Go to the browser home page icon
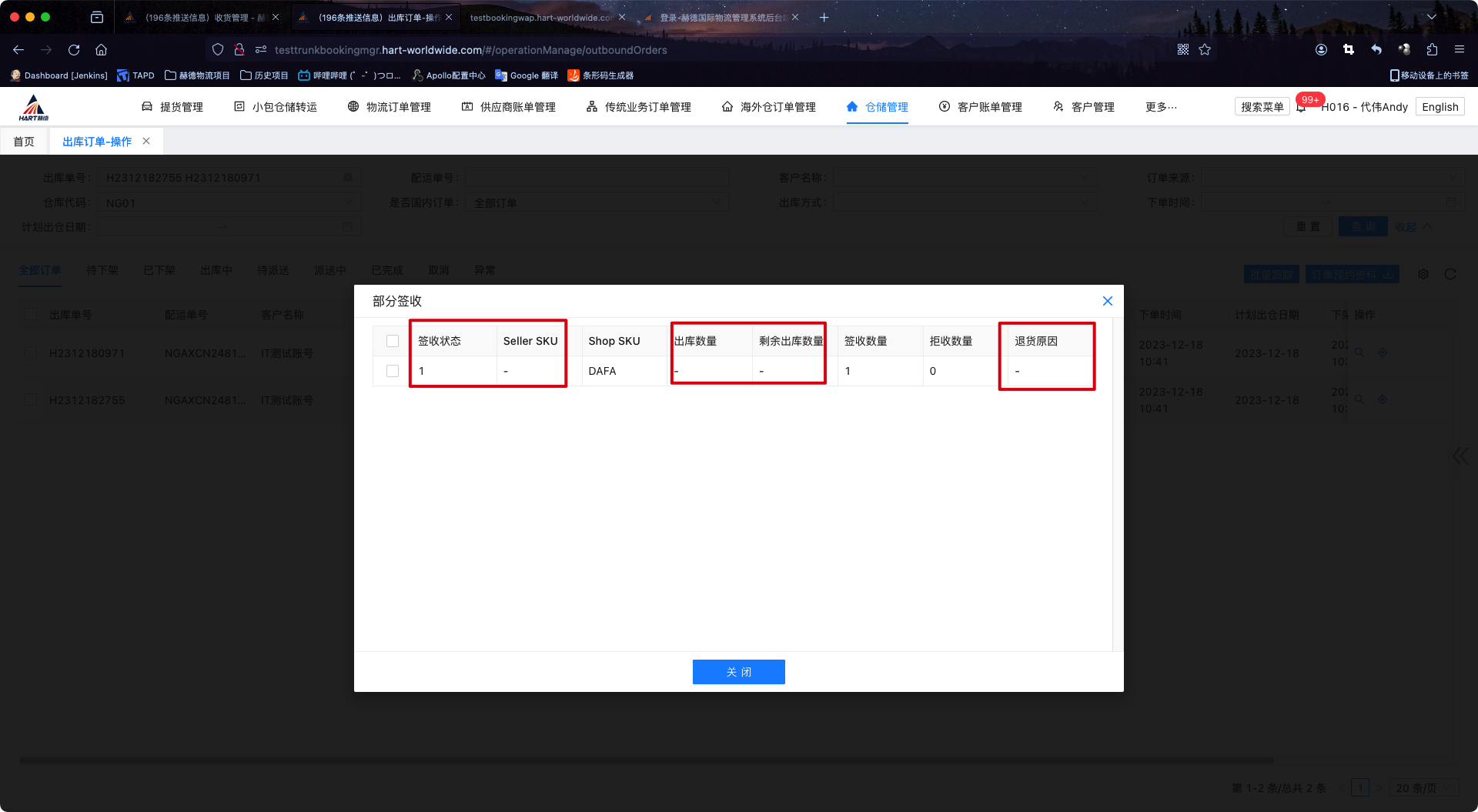The image size is (1478, 812). coord(101,50)
